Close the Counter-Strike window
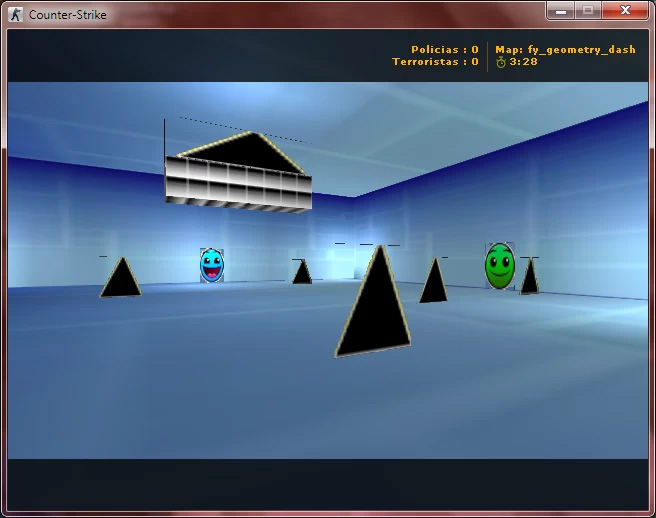The width and height of the screenshot is (656, 518). coord(625,10)
